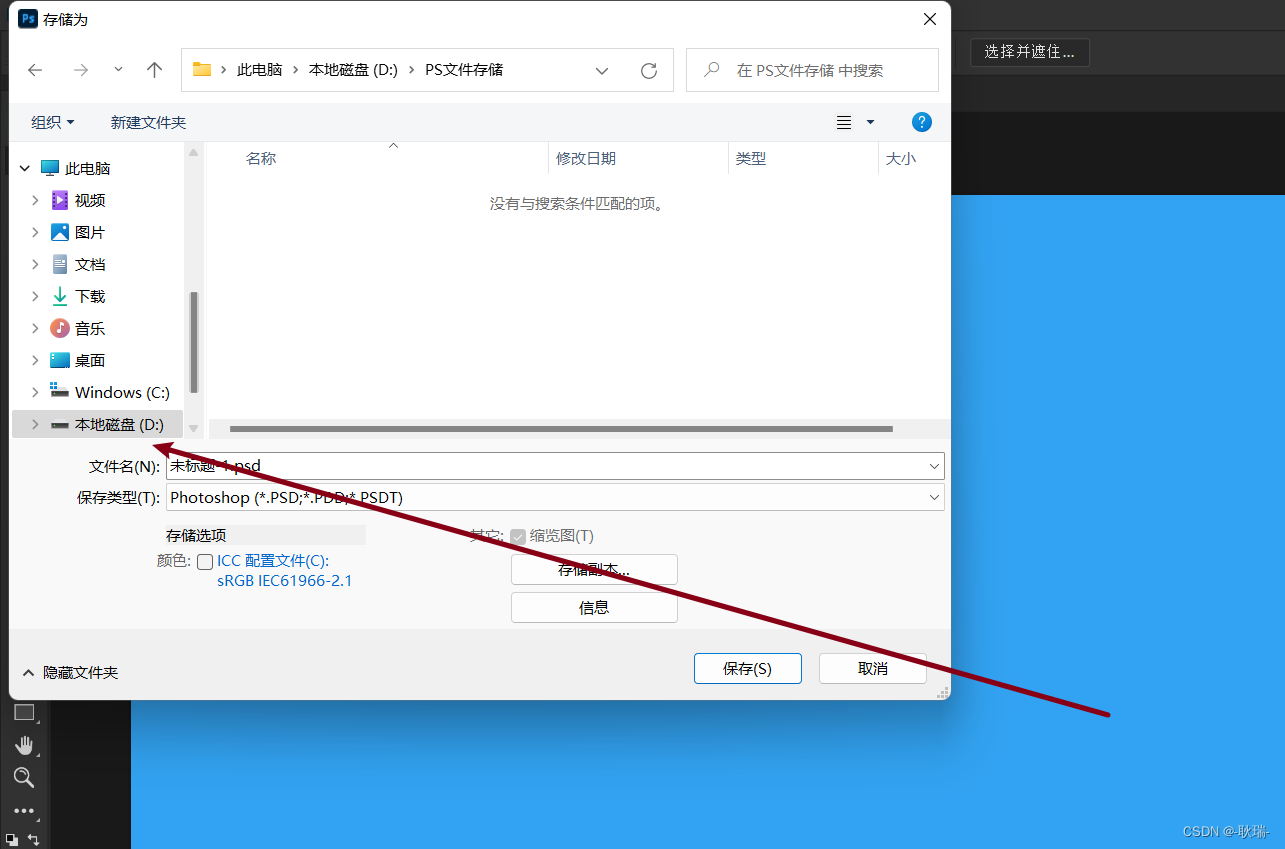Change view layout icon in dialog toolbar
Screen dimensions: 1285x849
[x=844, y=122]
